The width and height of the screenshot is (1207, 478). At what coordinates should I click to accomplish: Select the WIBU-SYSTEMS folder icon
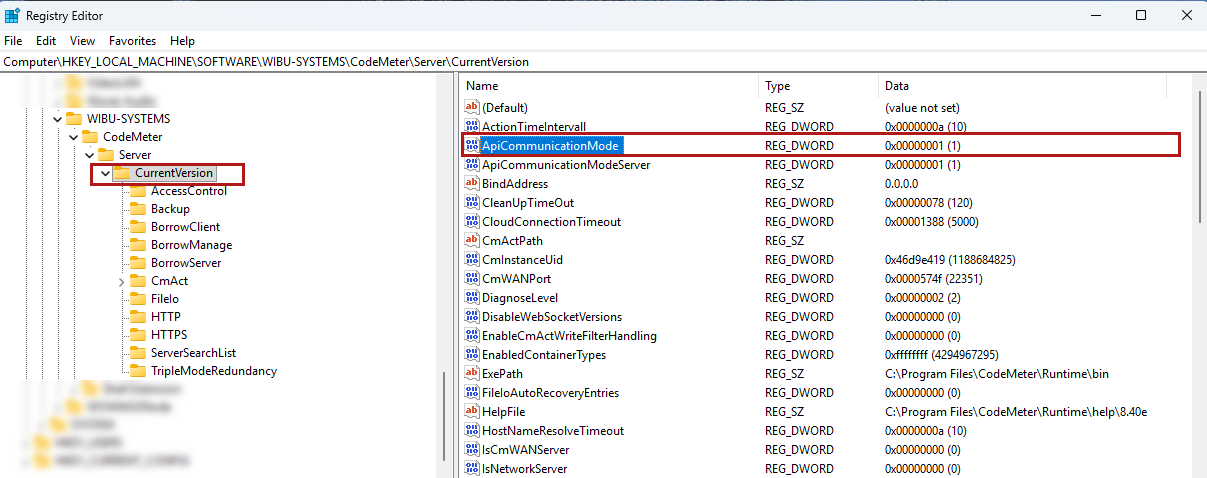[x=76, y=119]
